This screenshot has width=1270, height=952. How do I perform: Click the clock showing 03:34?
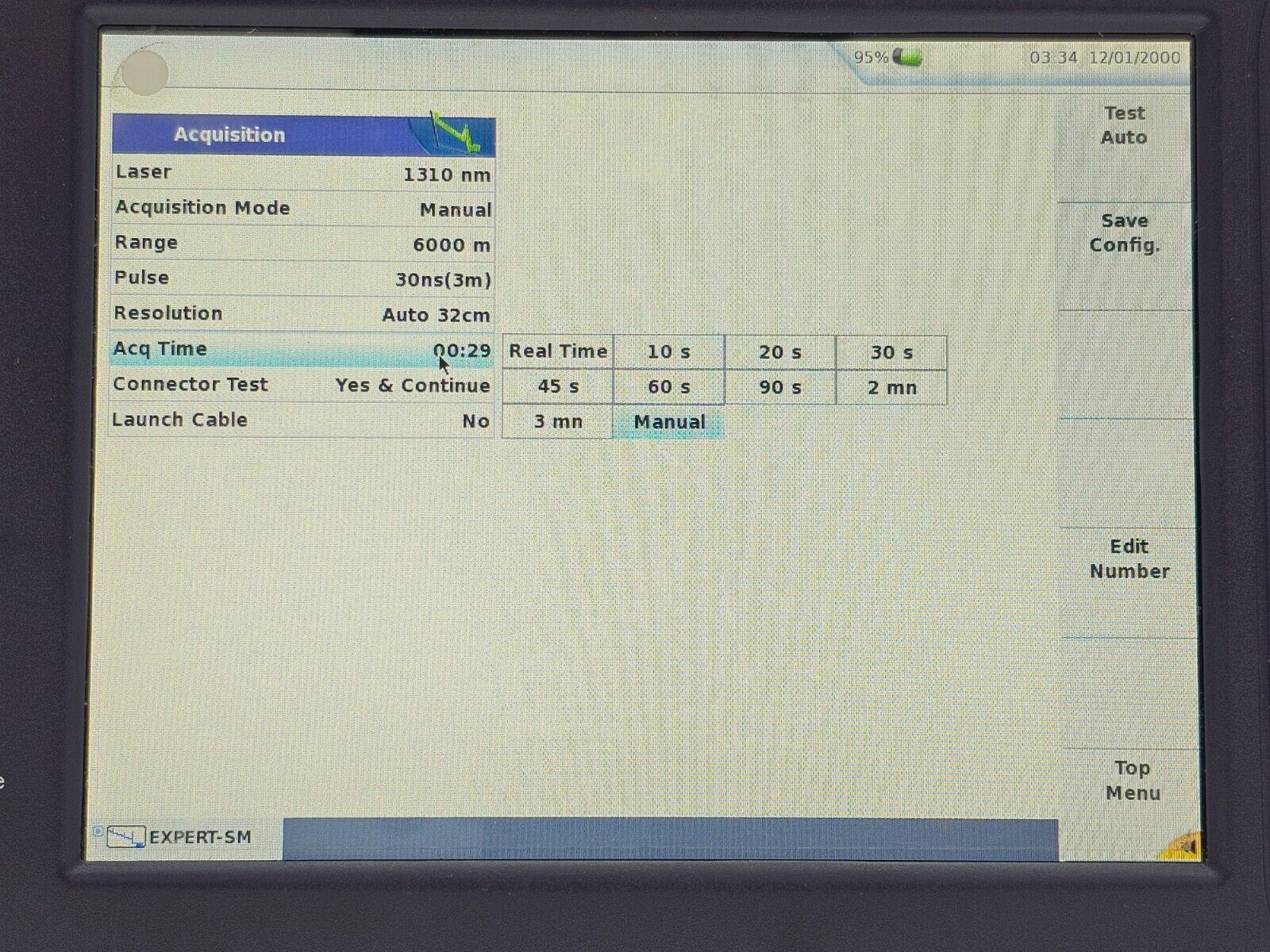pos(1053,57)
